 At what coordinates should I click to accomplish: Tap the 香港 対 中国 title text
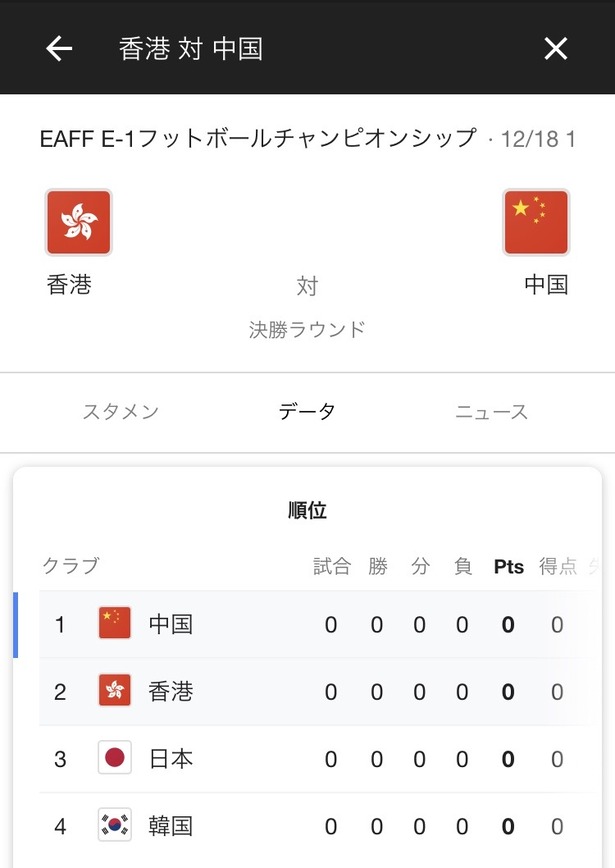coord(191,49)
